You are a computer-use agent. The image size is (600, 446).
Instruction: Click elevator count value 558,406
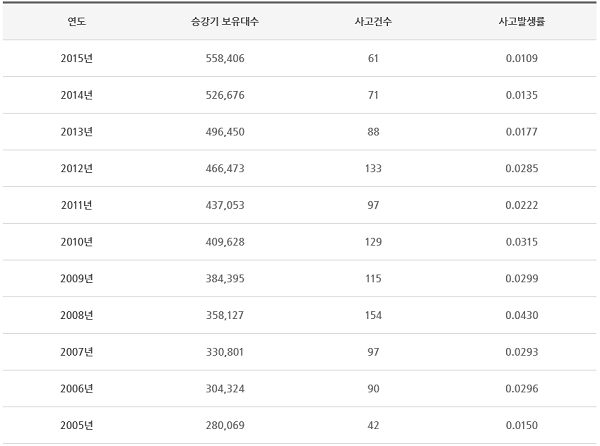pos(223,58)
